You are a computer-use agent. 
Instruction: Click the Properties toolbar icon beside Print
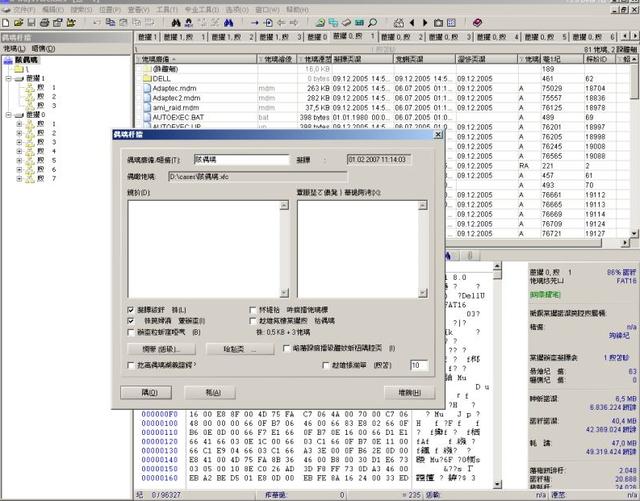coord(58,23)
